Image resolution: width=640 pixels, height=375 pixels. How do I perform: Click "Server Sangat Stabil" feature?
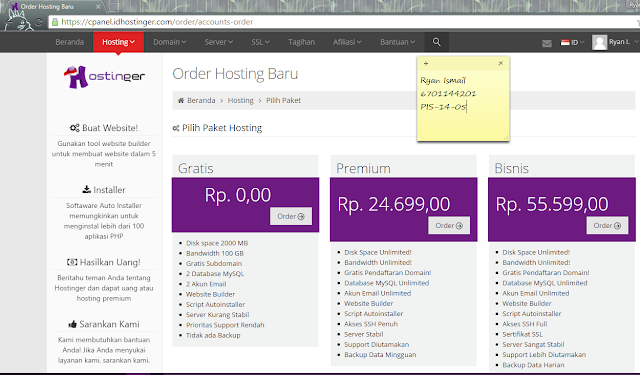(533, 344)
